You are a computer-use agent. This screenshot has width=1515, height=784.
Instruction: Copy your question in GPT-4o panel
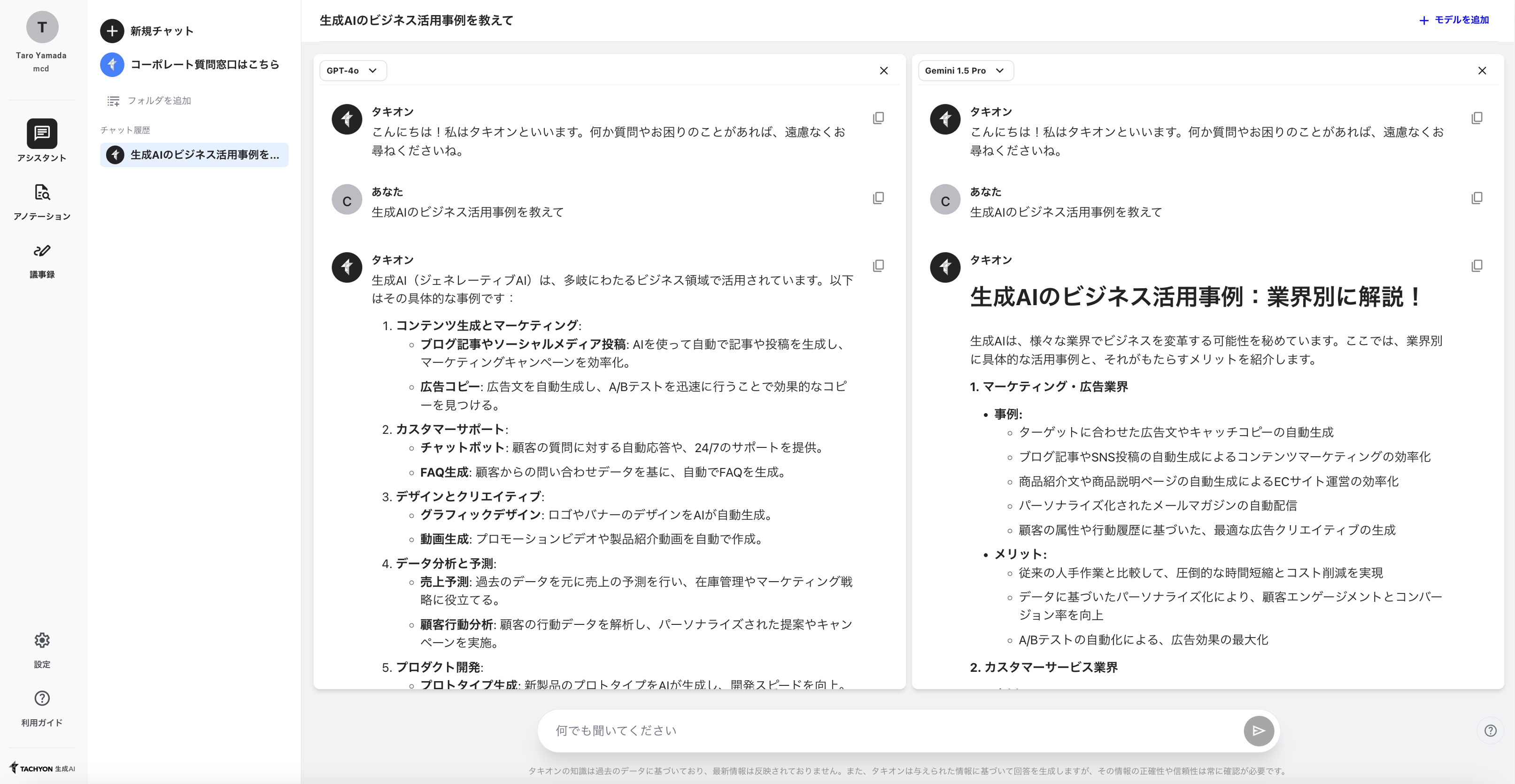[878, 198]
